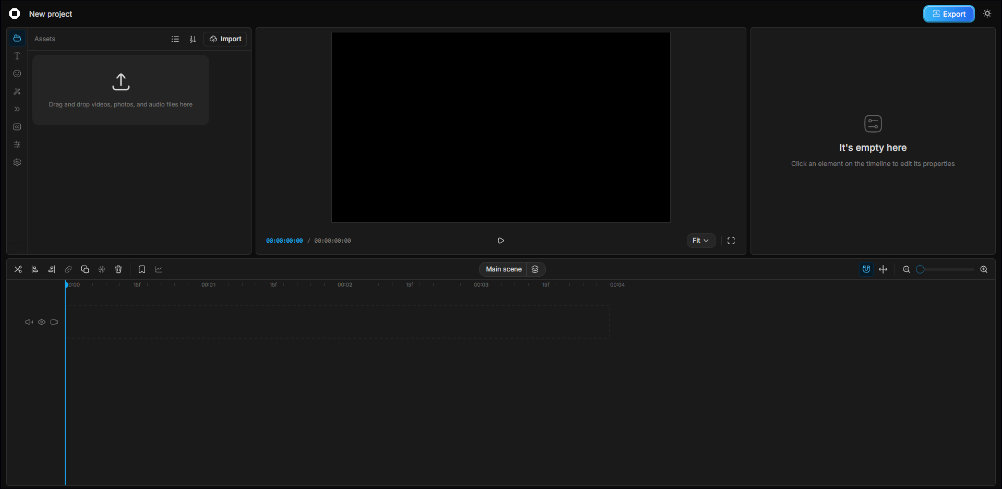Screen dimensions: 1002x489
Task: Open the keyframe graph icon
Action: [158, 269]
